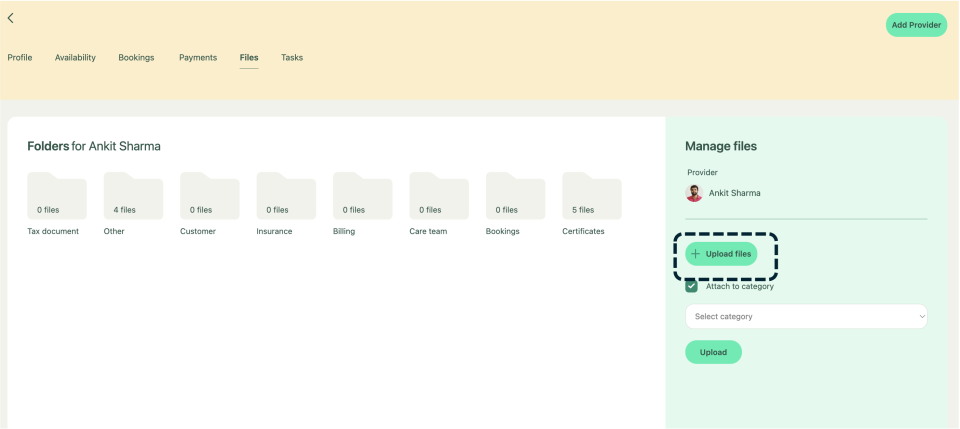Screen dimensions: 960x429
Task: Expand the Select category dropdown
Action: point(806,317)
